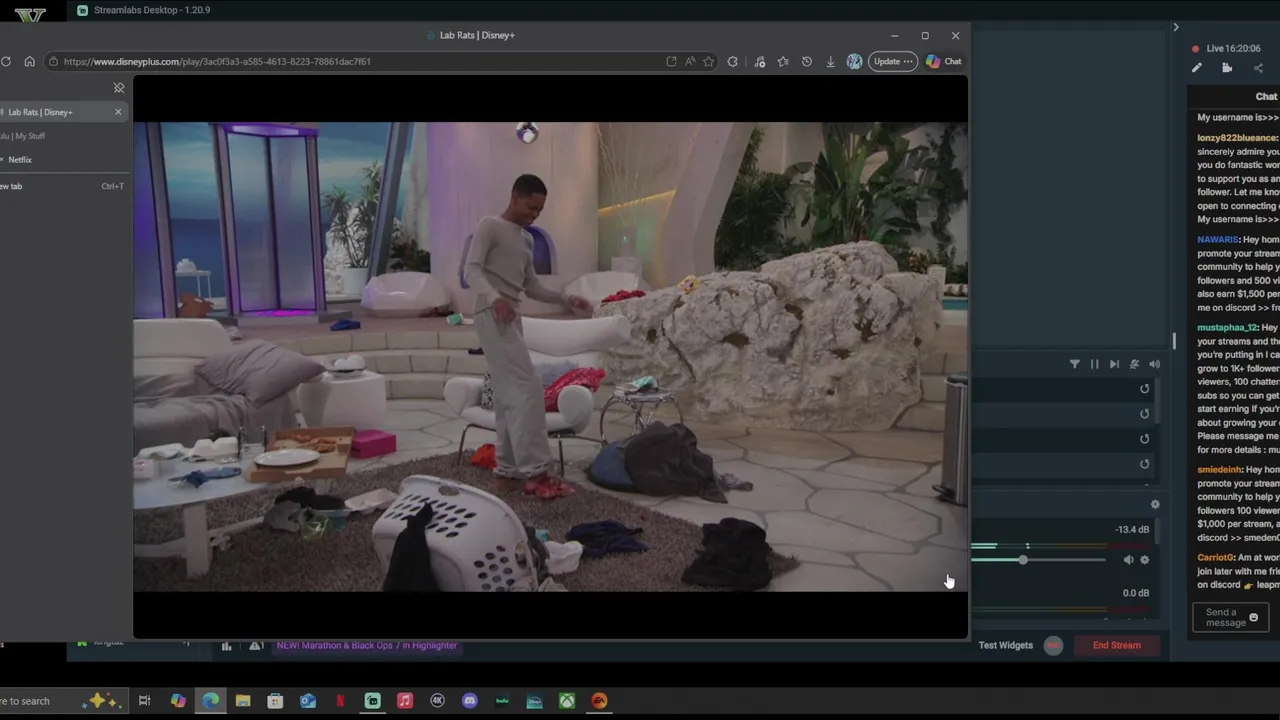Viewport: 1280px width, 720px height.
Task: Pause the recent events queue
Action: coord(1095,365)
